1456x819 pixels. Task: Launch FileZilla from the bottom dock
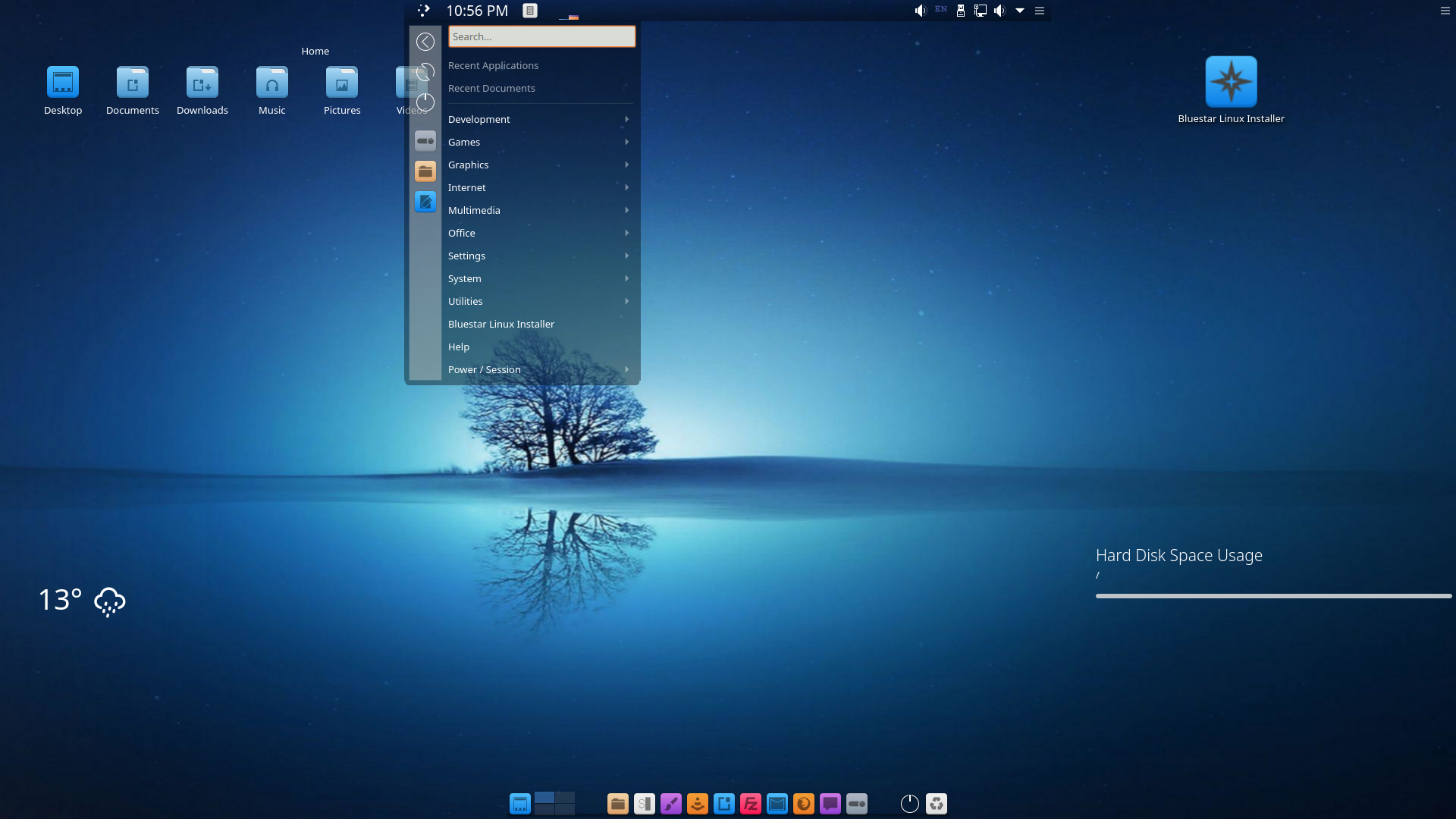pos(751,804)
